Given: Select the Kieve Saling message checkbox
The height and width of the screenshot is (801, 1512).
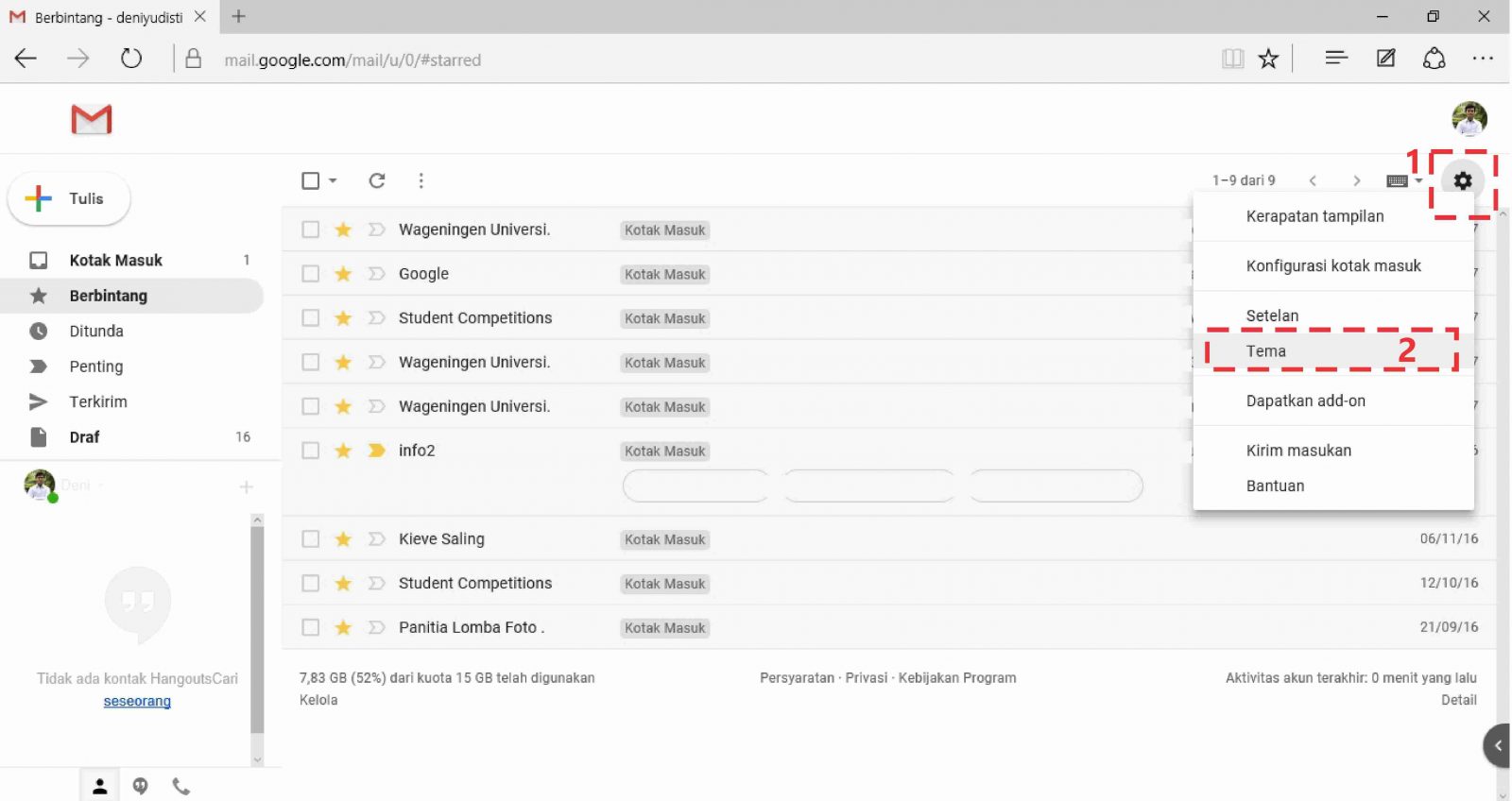Looking at the screenshot, I should pyautogui.click(x=310, y=539).
